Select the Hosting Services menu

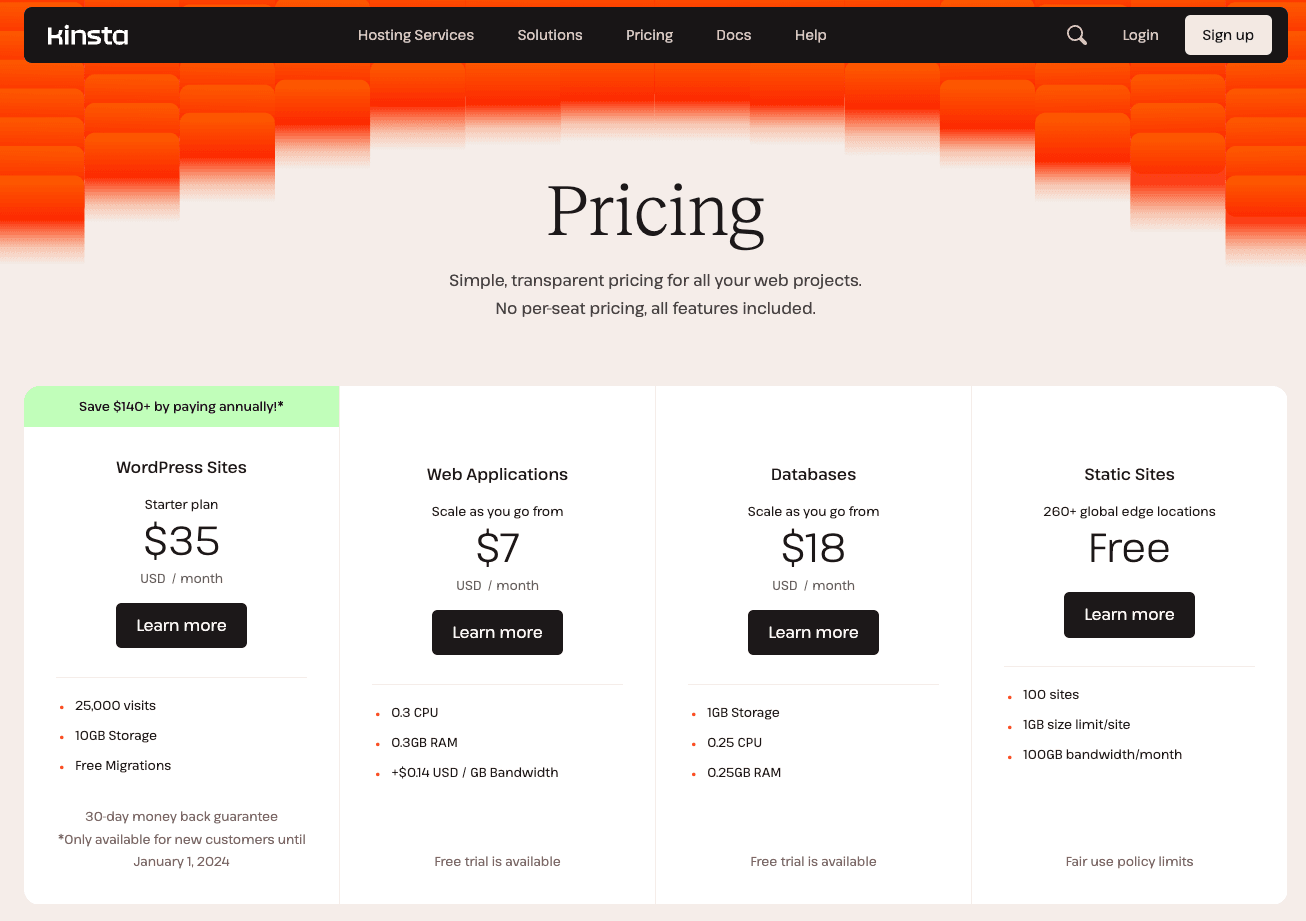coord(415,35)
